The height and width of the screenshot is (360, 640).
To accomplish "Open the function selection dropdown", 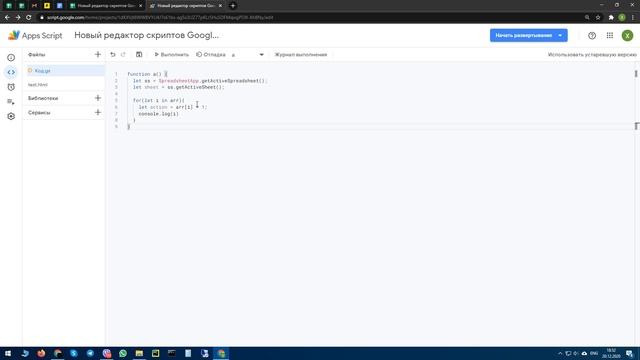I will tap(248, 54).
